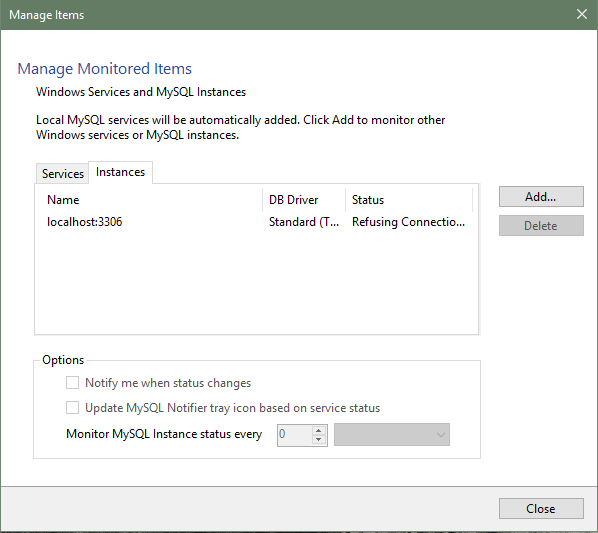The image size is (598, 533).
Task: Increase the monitor interval with the up arrow
Action: pyautogui.click(x=318, y=430)
